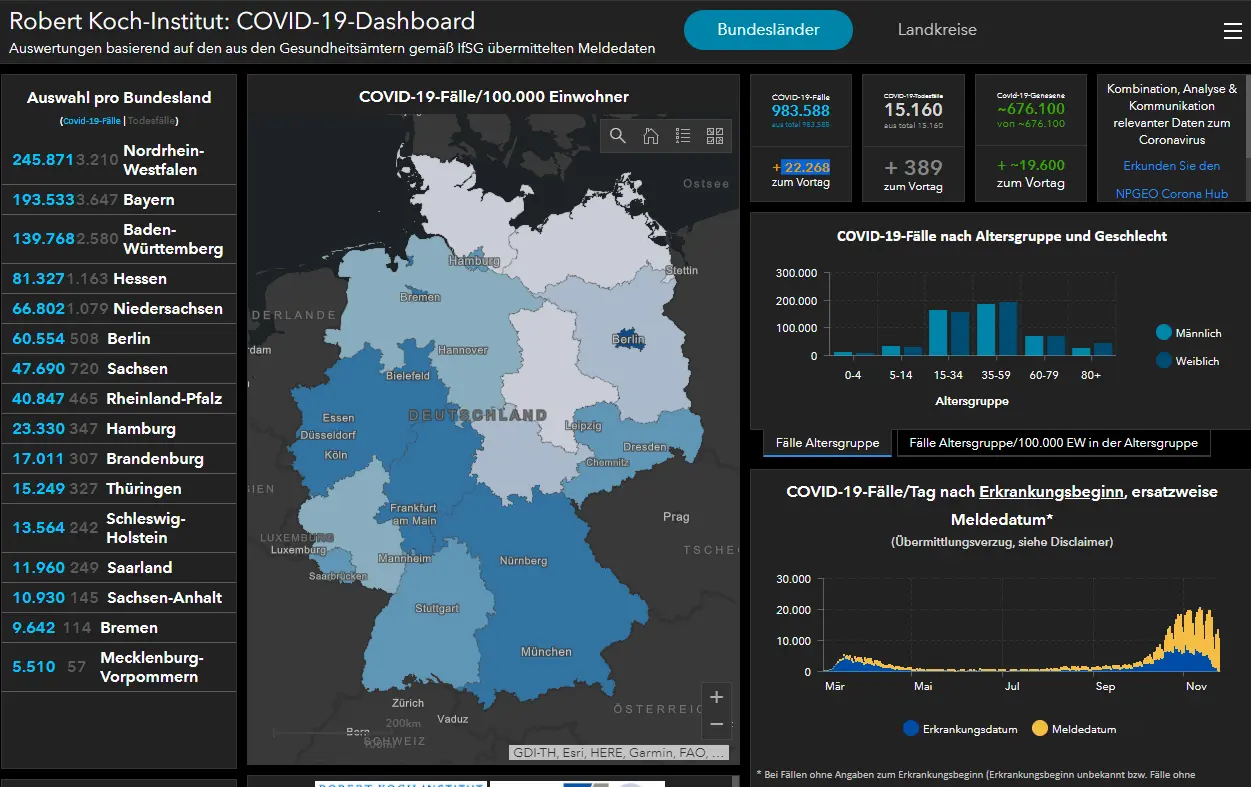Image resolution: width=1251 pixels, height=787 pixels.
Task: Open the map search tool
Action: 618,136
